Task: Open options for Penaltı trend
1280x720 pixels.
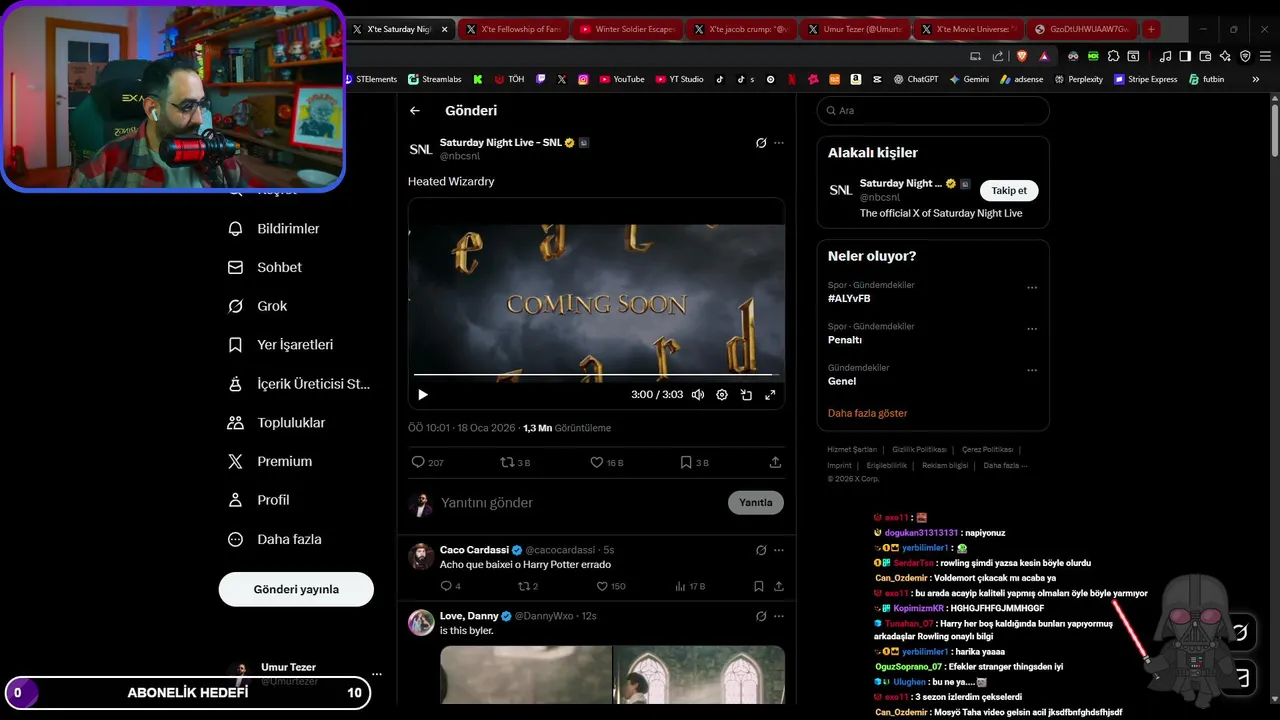Action: (x=1032, y=329)
